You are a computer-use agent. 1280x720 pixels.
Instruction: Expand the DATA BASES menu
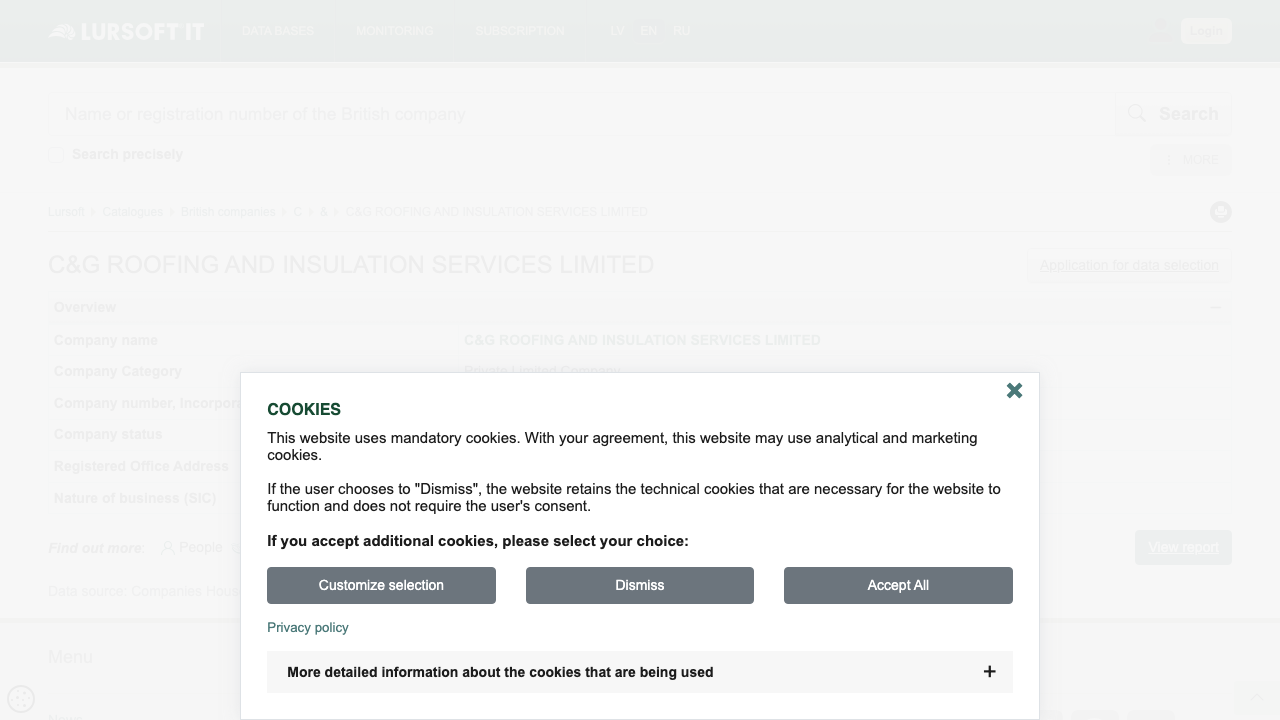[278, 31]
